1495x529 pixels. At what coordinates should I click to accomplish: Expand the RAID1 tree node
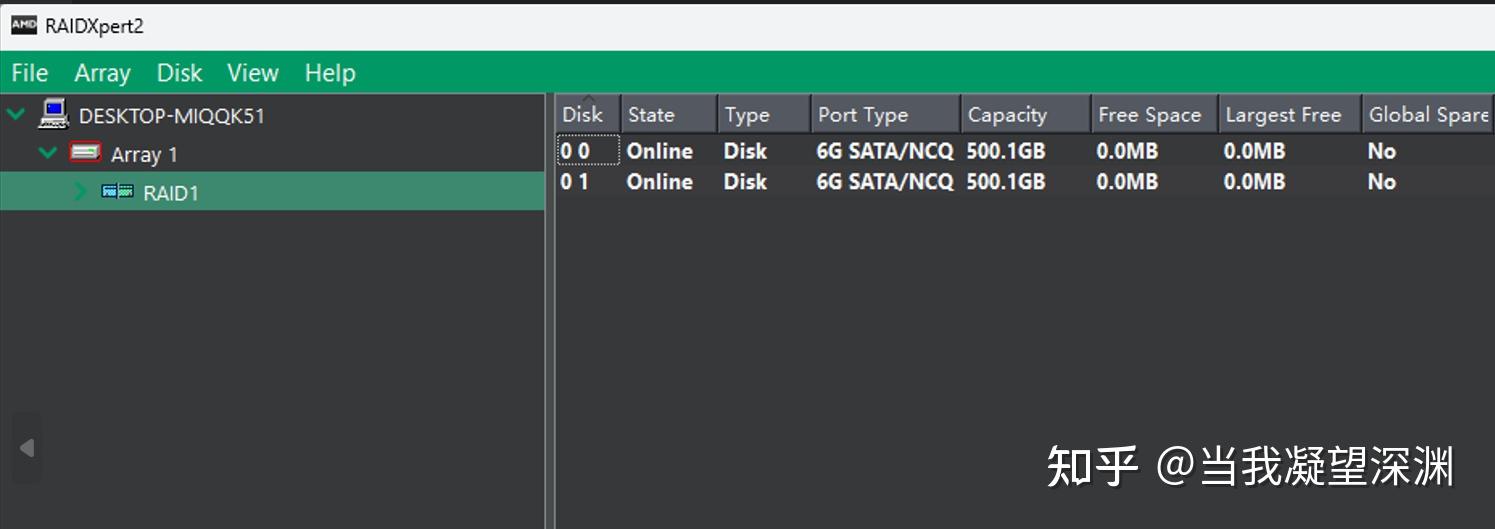[81, 191]
